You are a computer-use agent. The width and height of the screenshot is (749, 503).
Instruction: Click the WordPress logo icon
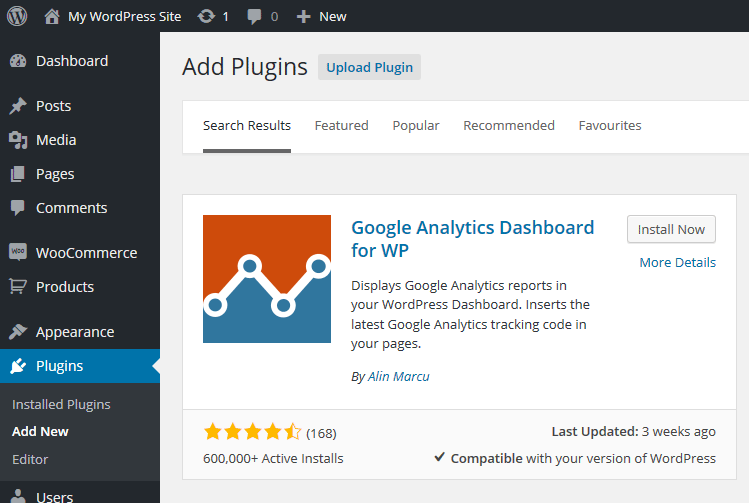[x=17, y=16]
